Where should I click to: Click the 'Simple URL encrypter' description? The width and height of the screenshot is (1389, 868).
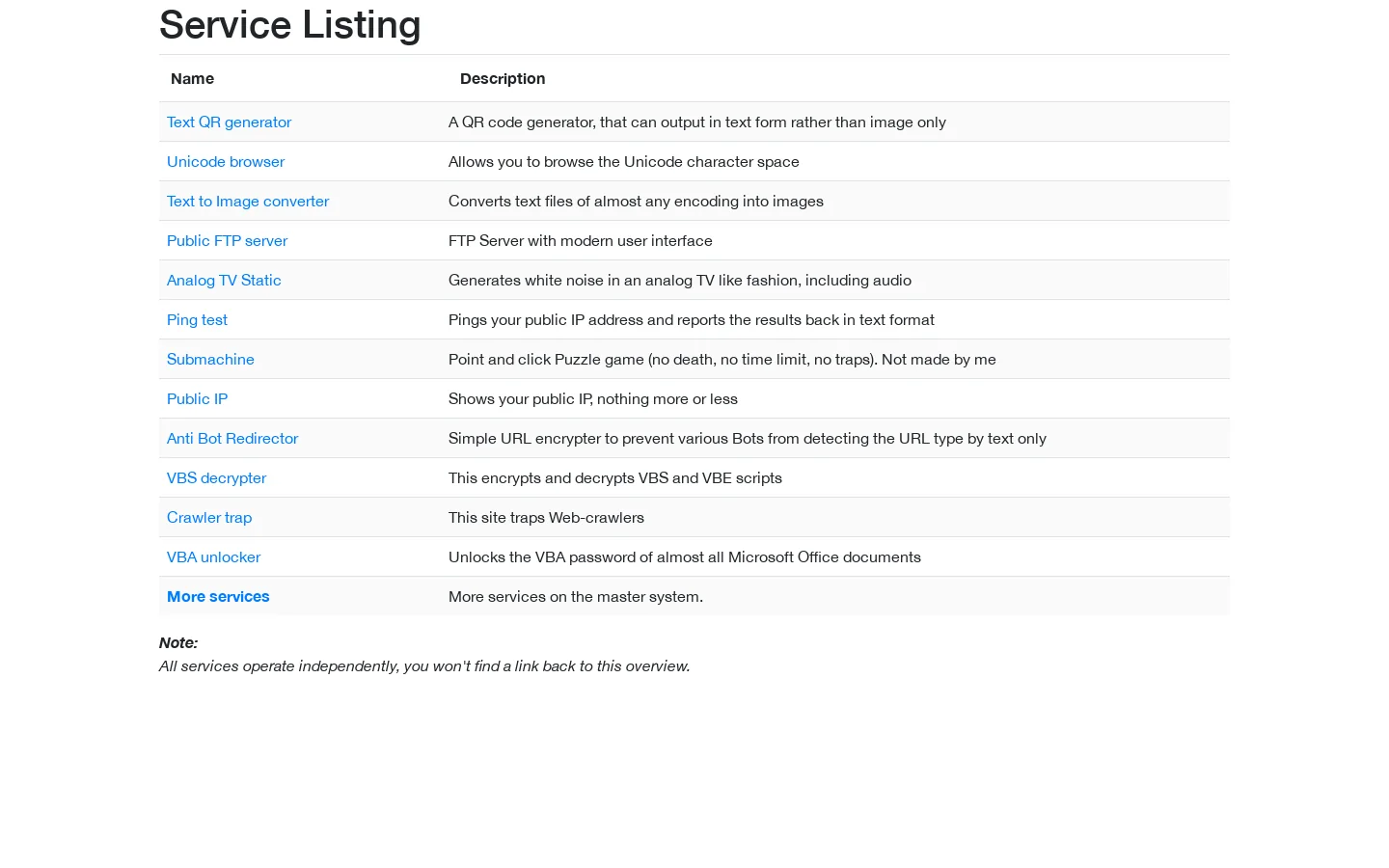click(748, 439)
